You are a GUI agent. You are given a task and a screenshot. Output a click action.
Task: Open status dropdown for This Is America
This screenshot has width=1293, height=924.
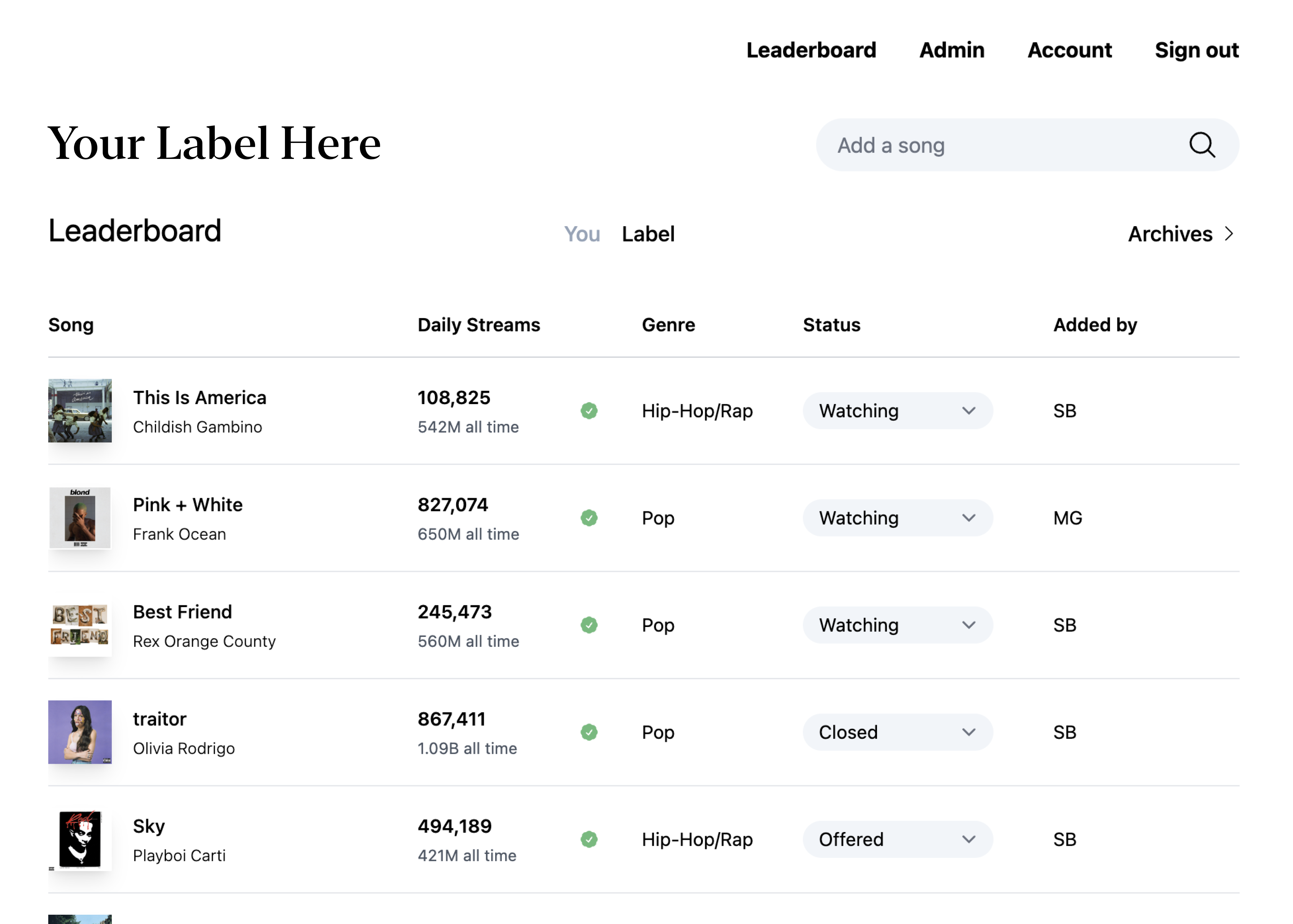pyautogui.click(x=897, y=411)
